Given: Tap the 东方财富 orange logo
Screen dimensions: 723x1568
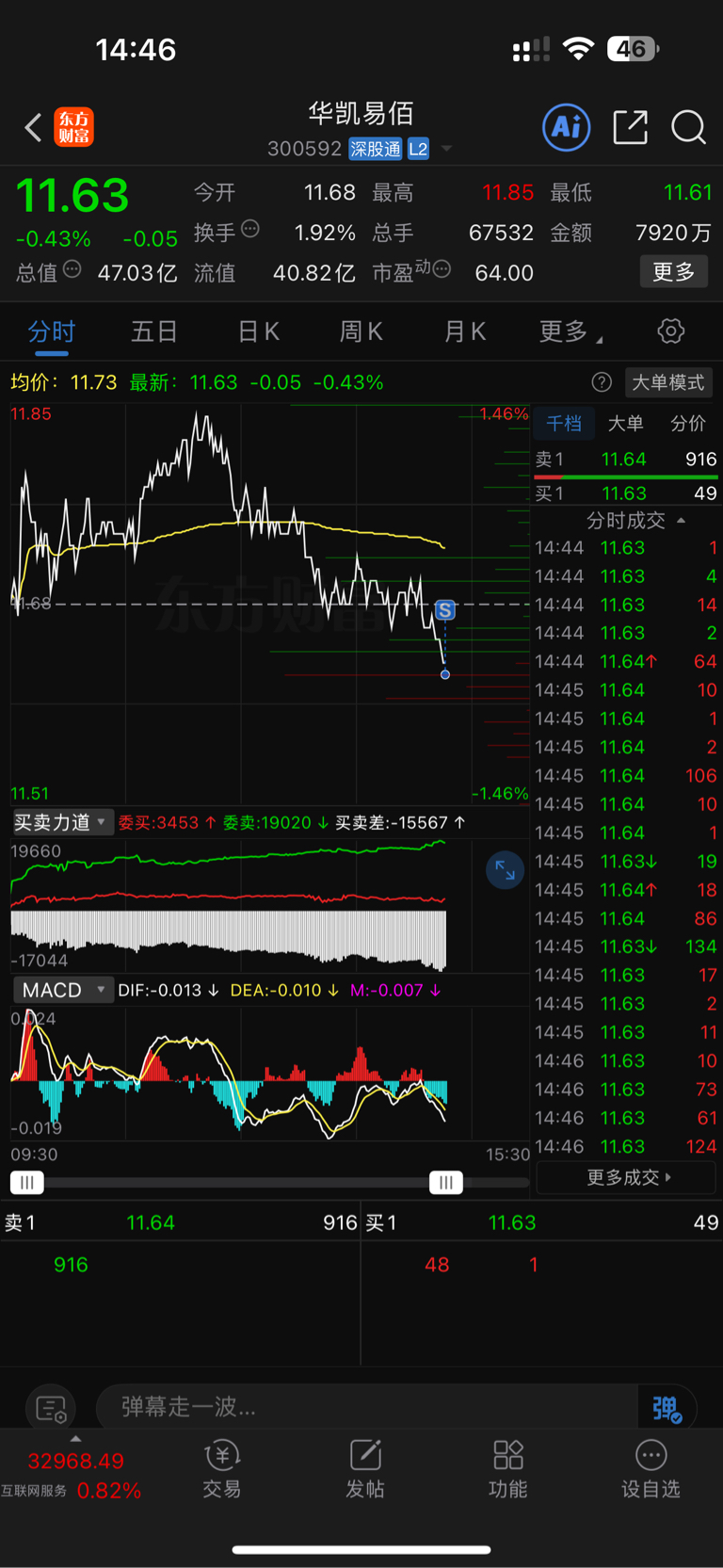Looking at the screenshot, I should [x=73, y=127].
